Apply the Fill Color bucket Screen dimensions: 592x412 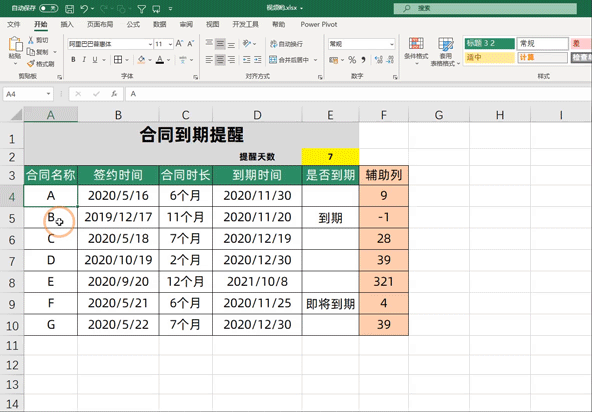tap(142, 60)
